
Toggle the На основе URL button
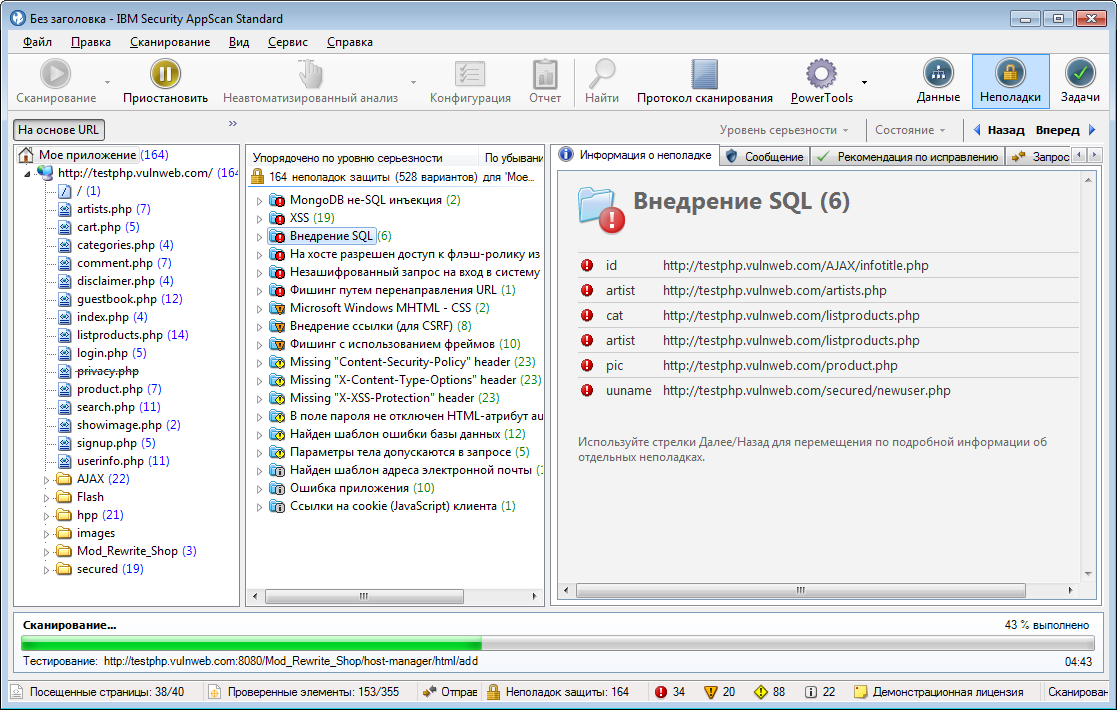tap(60, 130)
